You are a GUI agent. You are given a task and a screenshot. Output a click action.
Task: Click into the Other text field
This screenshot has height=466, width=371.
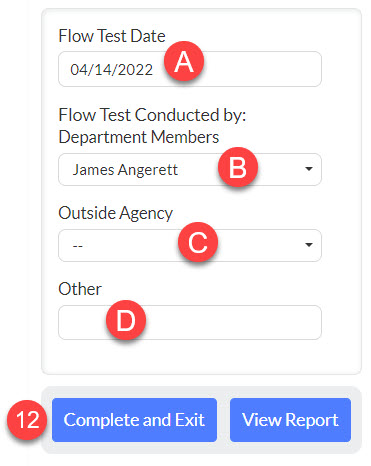click(x=190, y=322)
